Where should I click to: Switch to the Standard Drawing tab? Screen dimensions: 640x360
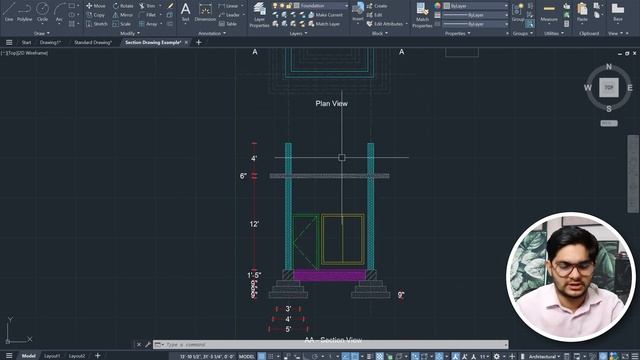[x=93, y=42]
